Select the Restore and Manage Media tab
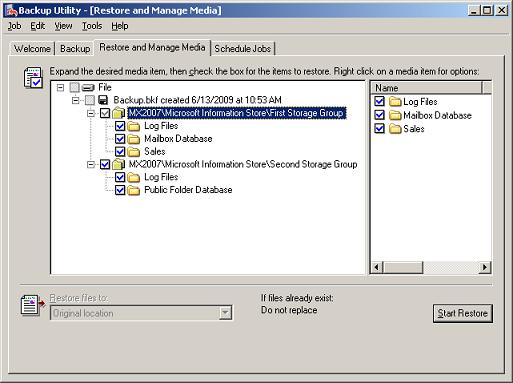 pyautogui.click(x=152, y=47)
